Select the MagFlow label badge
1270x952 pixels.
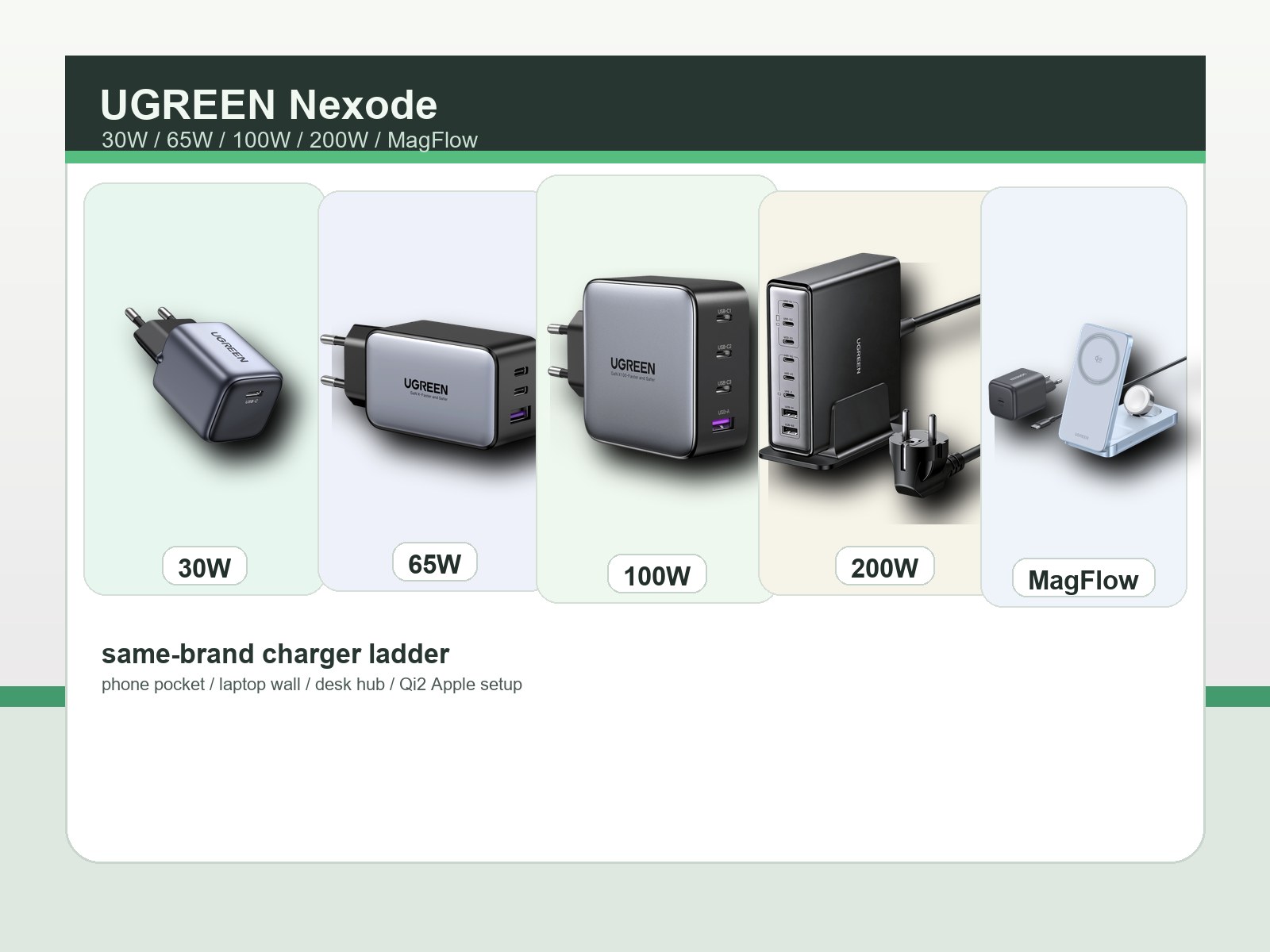(x=1083, y=578)
